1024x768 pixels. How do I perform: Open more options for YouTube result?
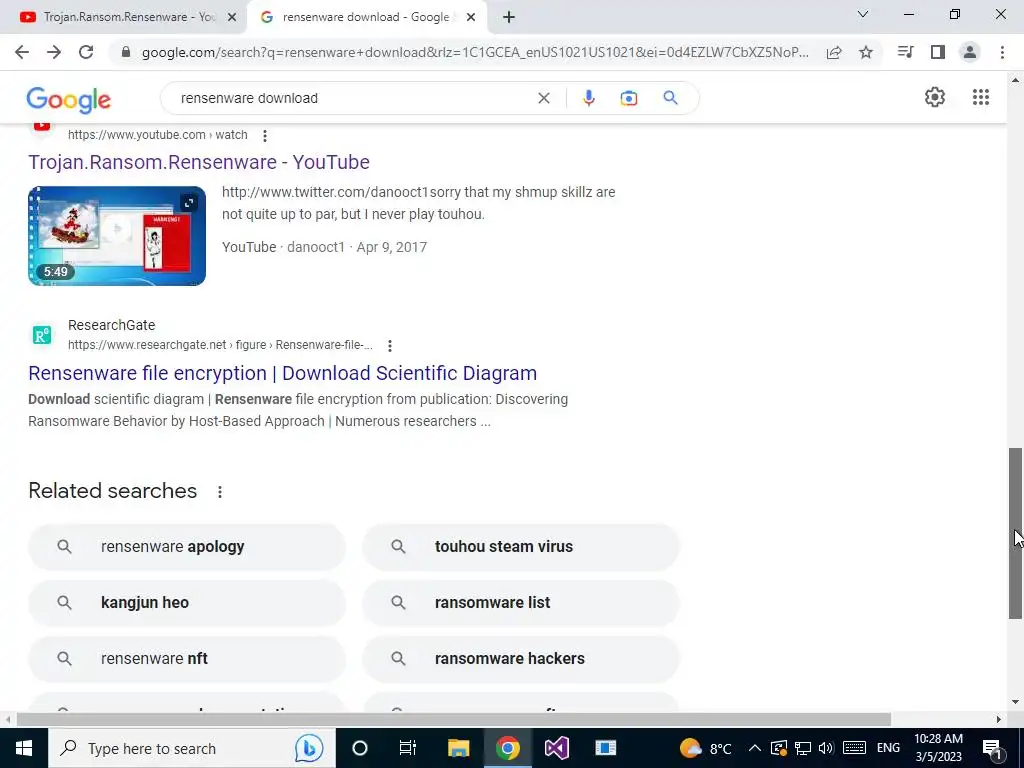pos(264,136)
